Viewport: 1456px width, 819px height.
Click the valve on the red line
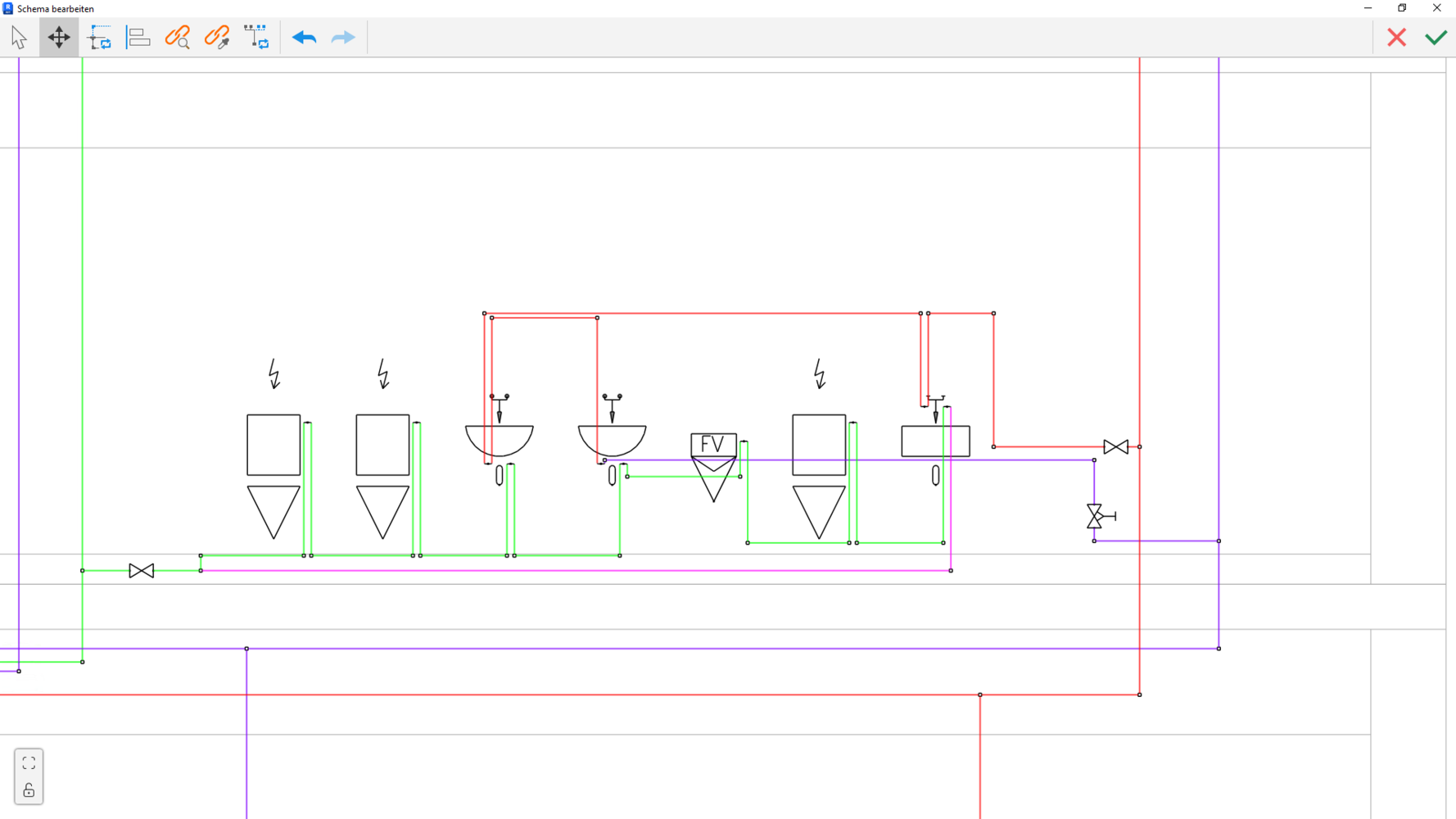point(1115,447)
